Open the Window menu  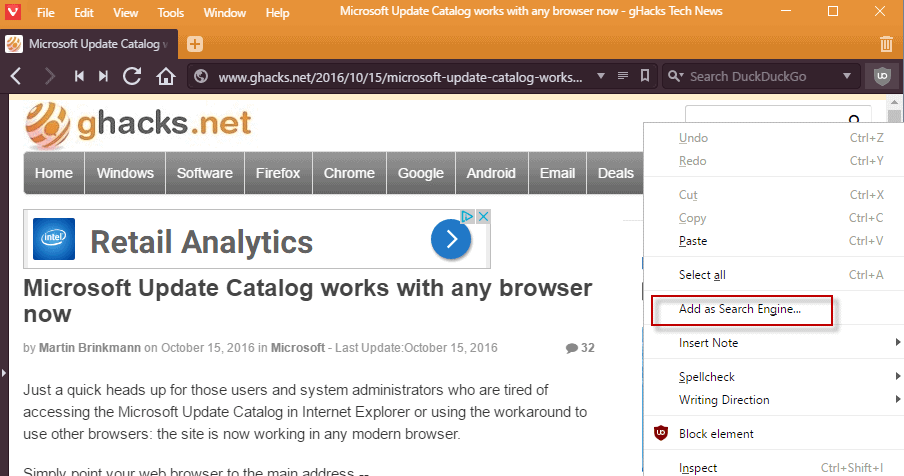tap(224, 12)
